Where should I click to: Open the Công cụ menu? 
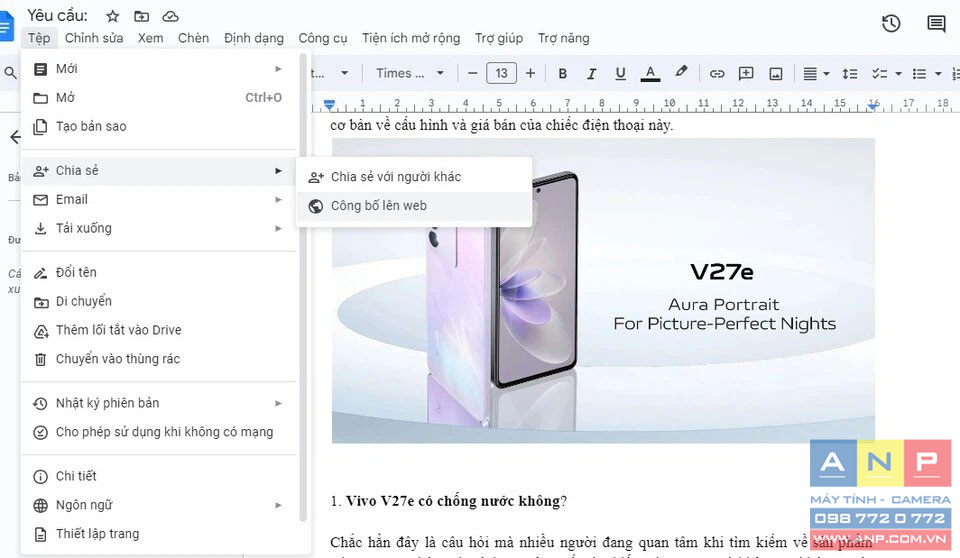(323, 38)
